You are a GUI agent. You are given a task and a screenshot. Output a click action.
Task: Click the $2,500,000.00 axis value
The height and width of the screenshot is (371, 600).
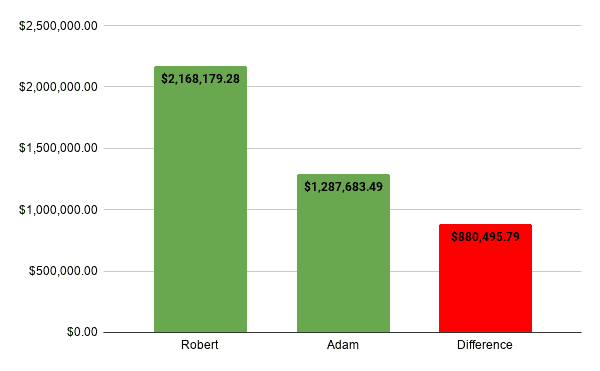click(58, 26)
